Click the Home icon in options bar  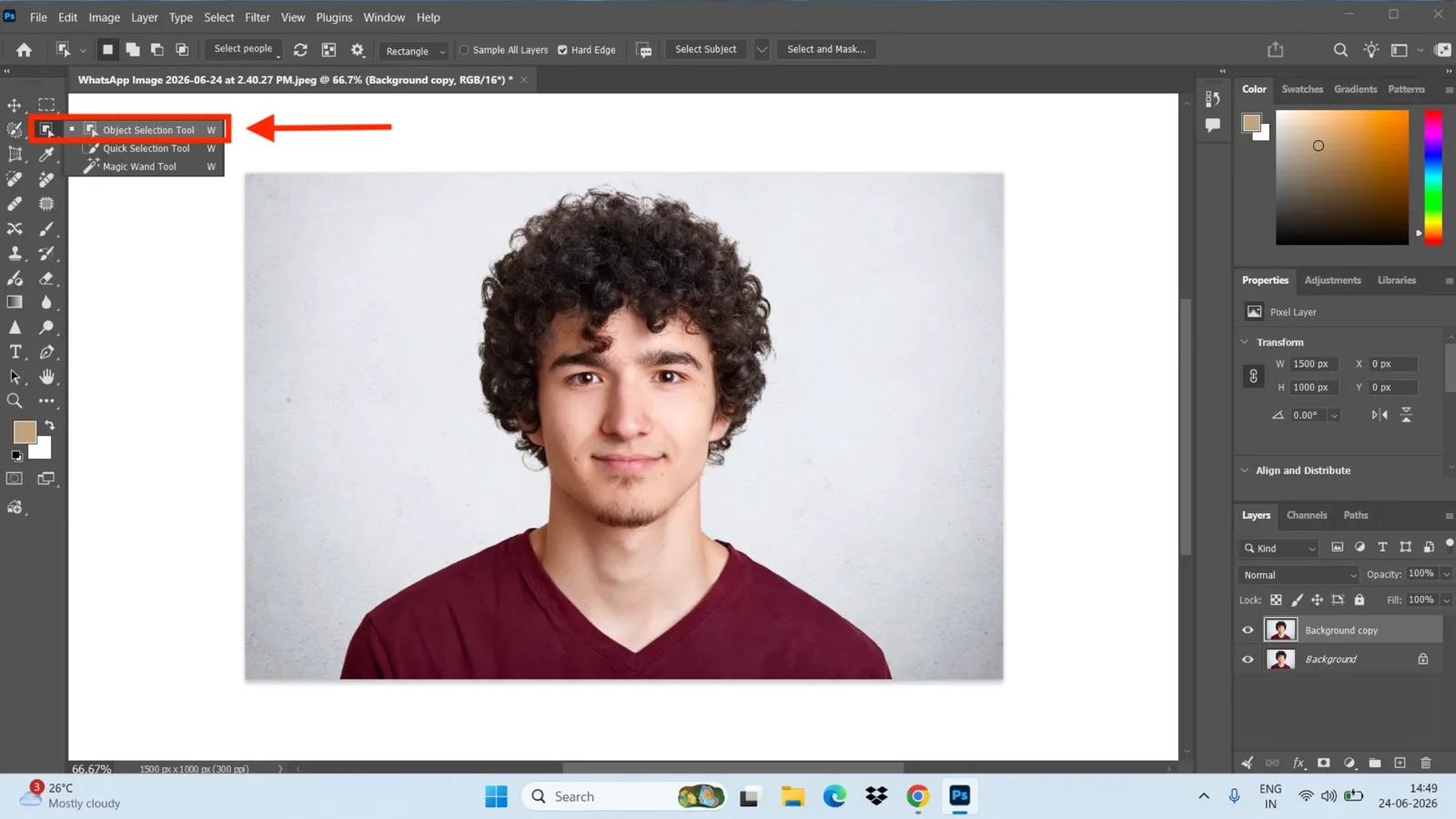coord(25,50)
